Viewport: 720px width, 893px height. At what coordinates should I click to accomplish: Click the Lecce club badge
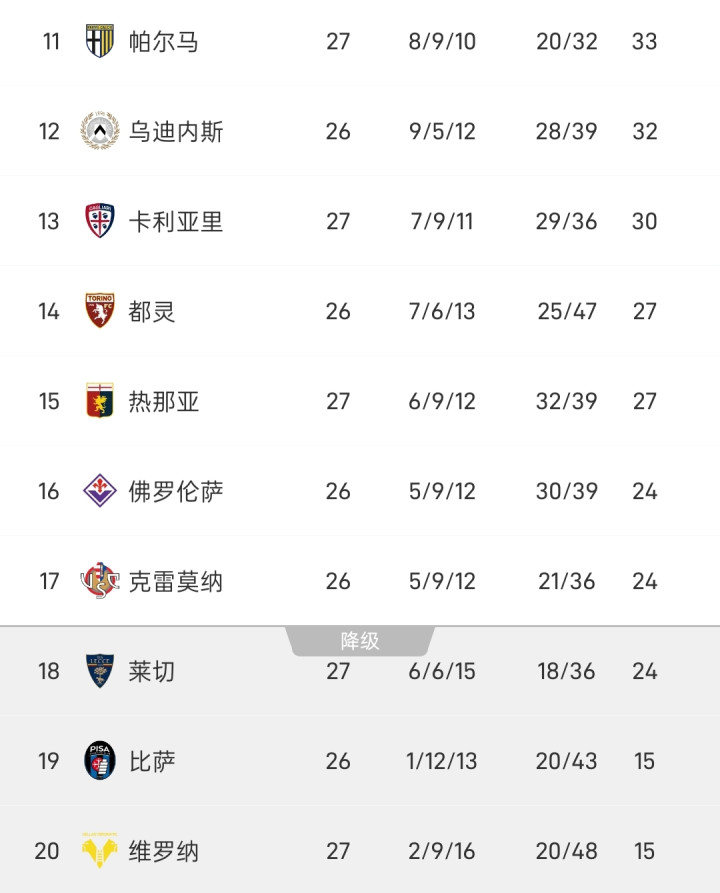[100, 671]
